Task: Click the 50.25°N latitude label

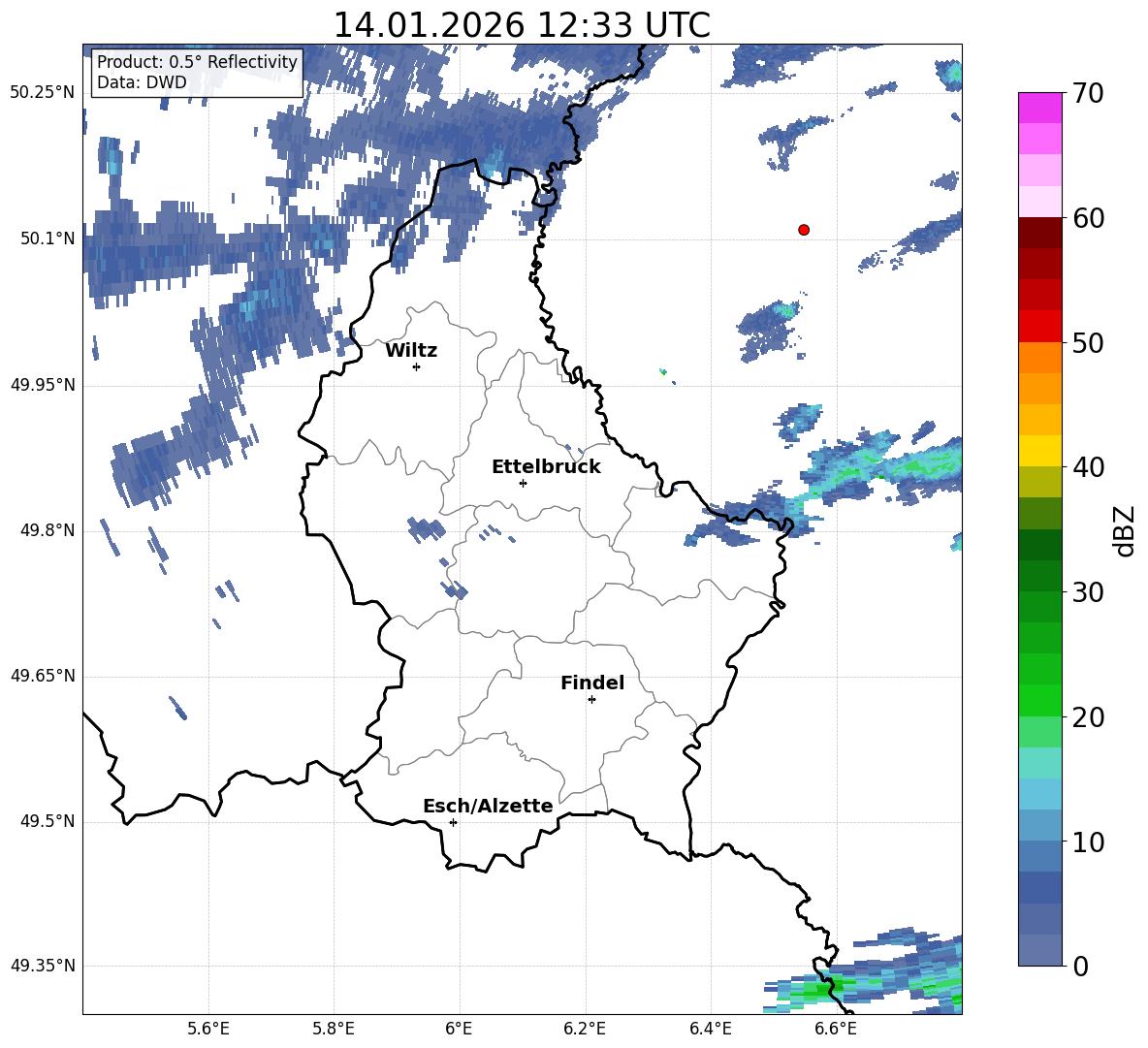Action: [x=43, y=93]
